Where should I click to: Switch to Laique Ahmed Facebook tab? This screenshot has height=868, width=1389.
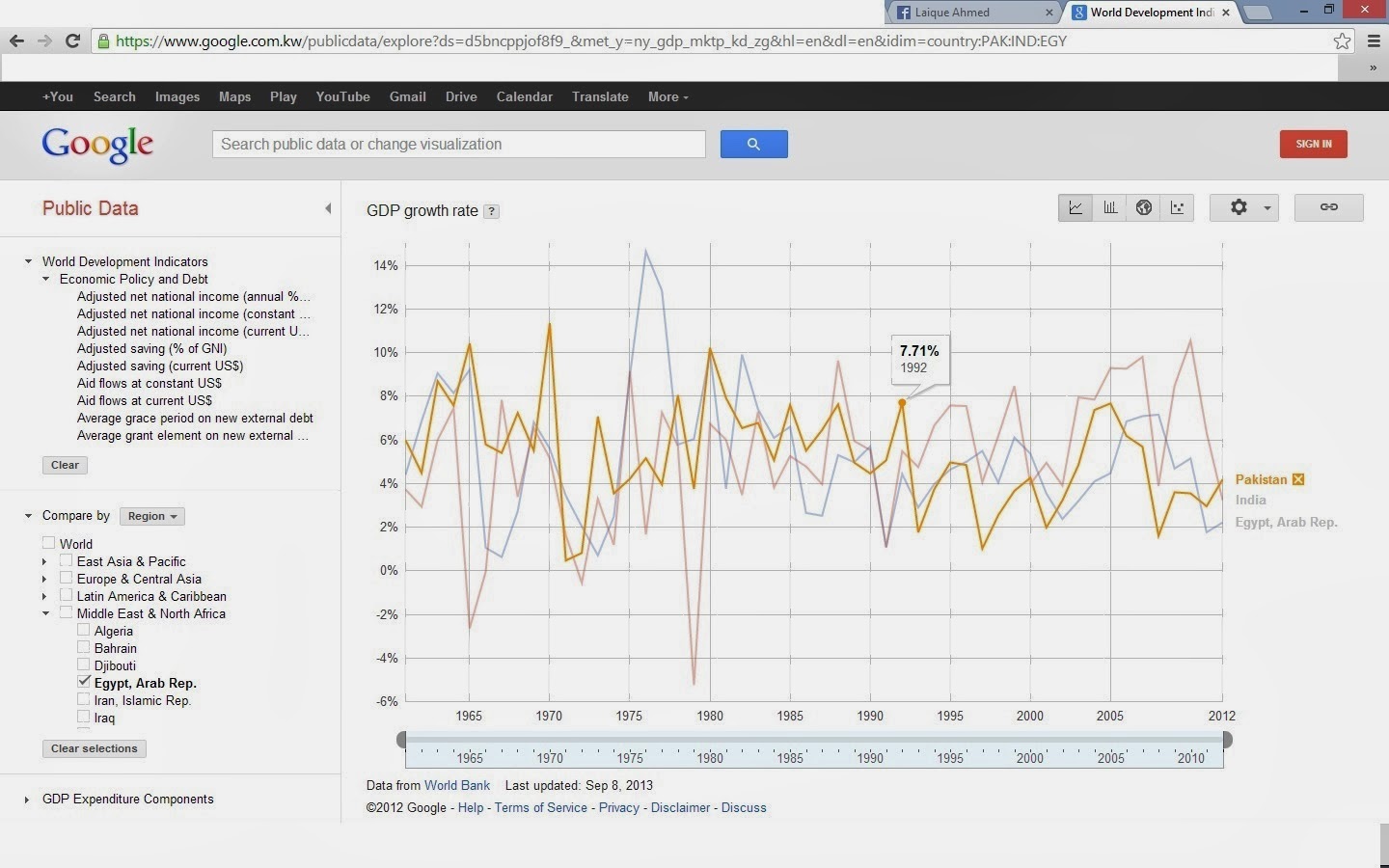point(972,13)
